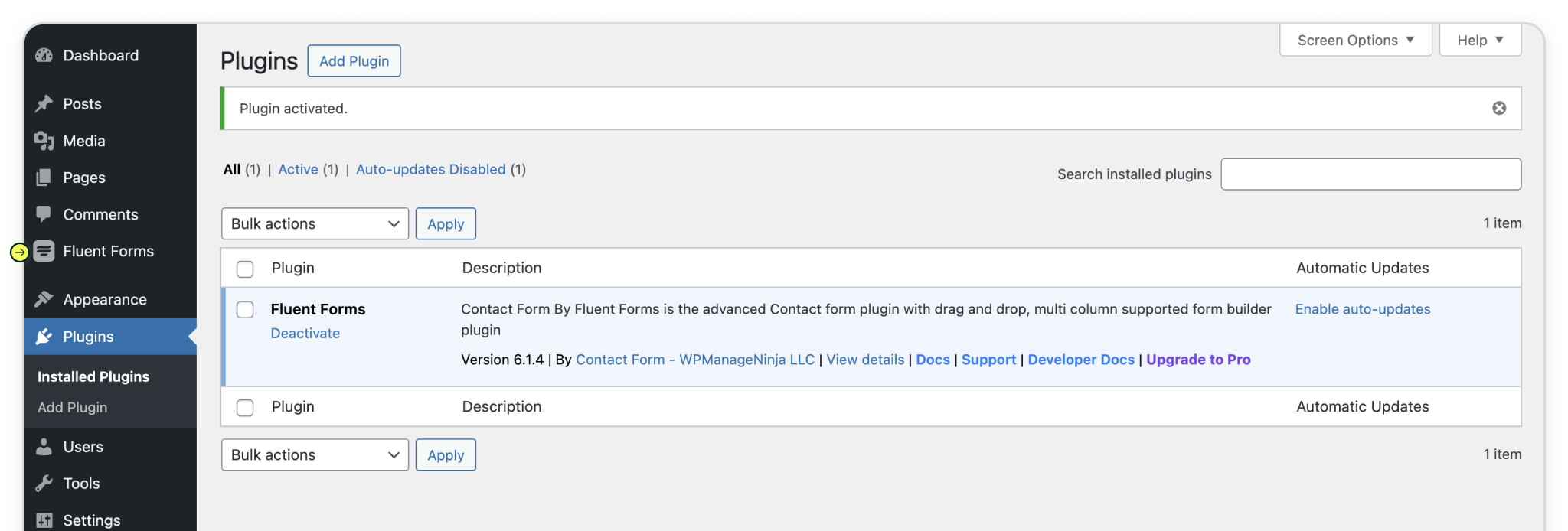Click the top 1 item count

click(x=1502, y=223)
